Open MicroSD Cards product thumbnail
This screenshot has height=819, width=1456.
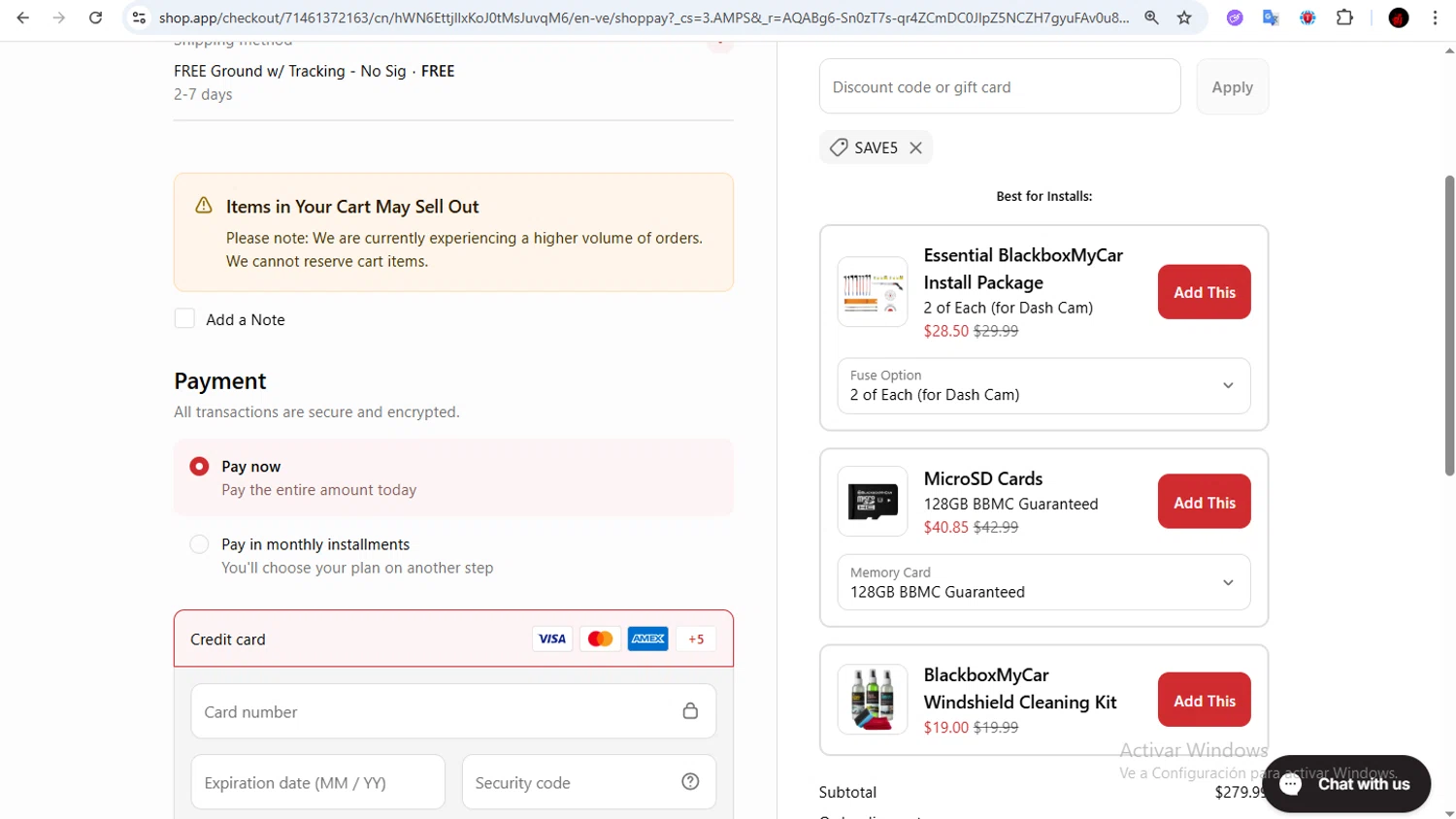(x=873, y=502)
